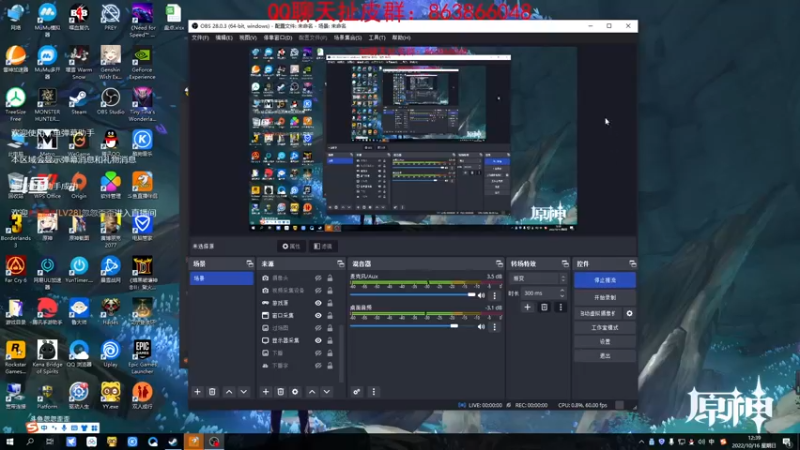
Task: Click the 开始录制 start recording button
Action: click(605, 297)
